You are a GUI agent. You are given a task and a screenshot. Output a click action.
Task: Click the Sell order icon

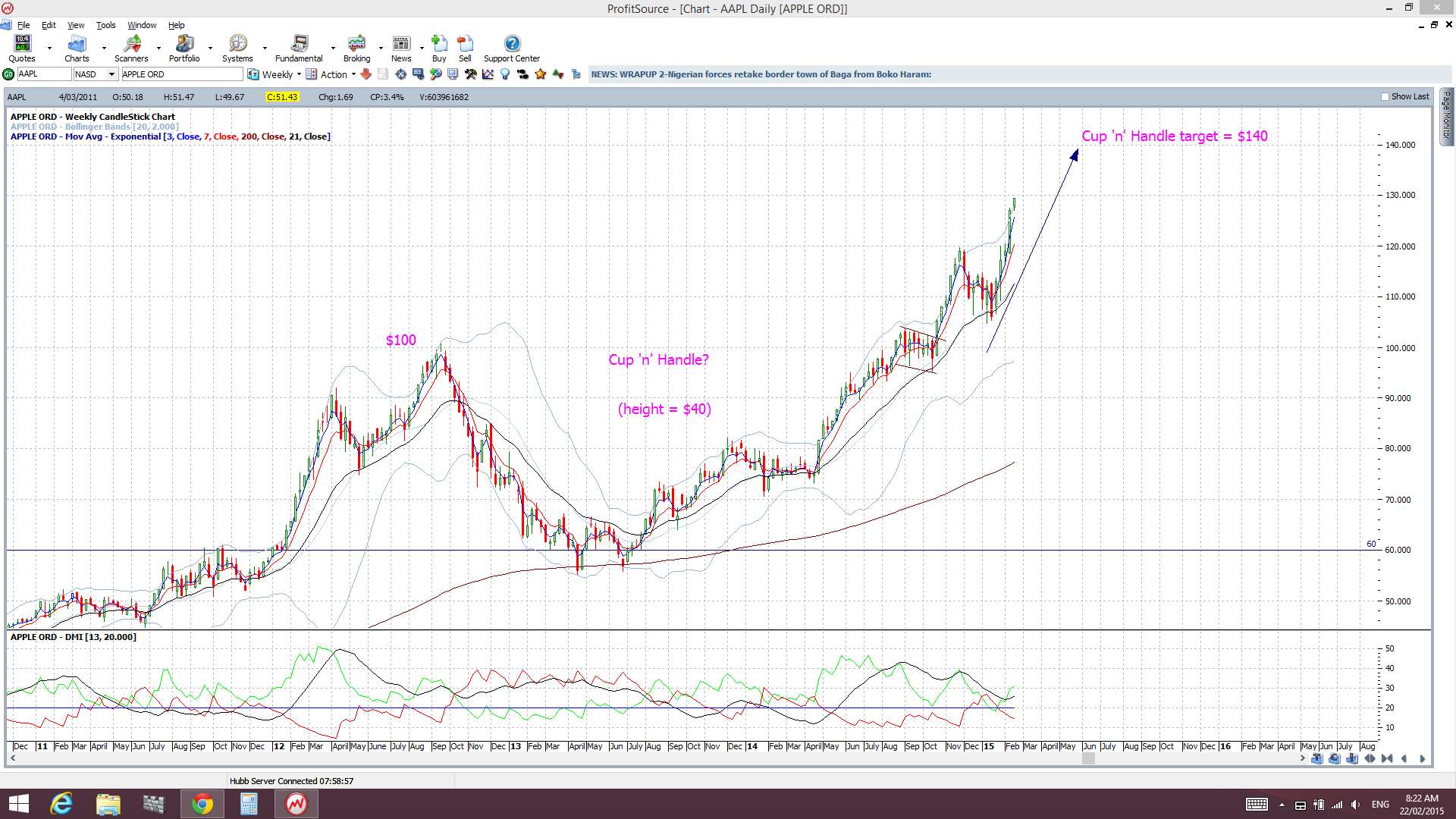pyautogui.click(x=465, y=49)
